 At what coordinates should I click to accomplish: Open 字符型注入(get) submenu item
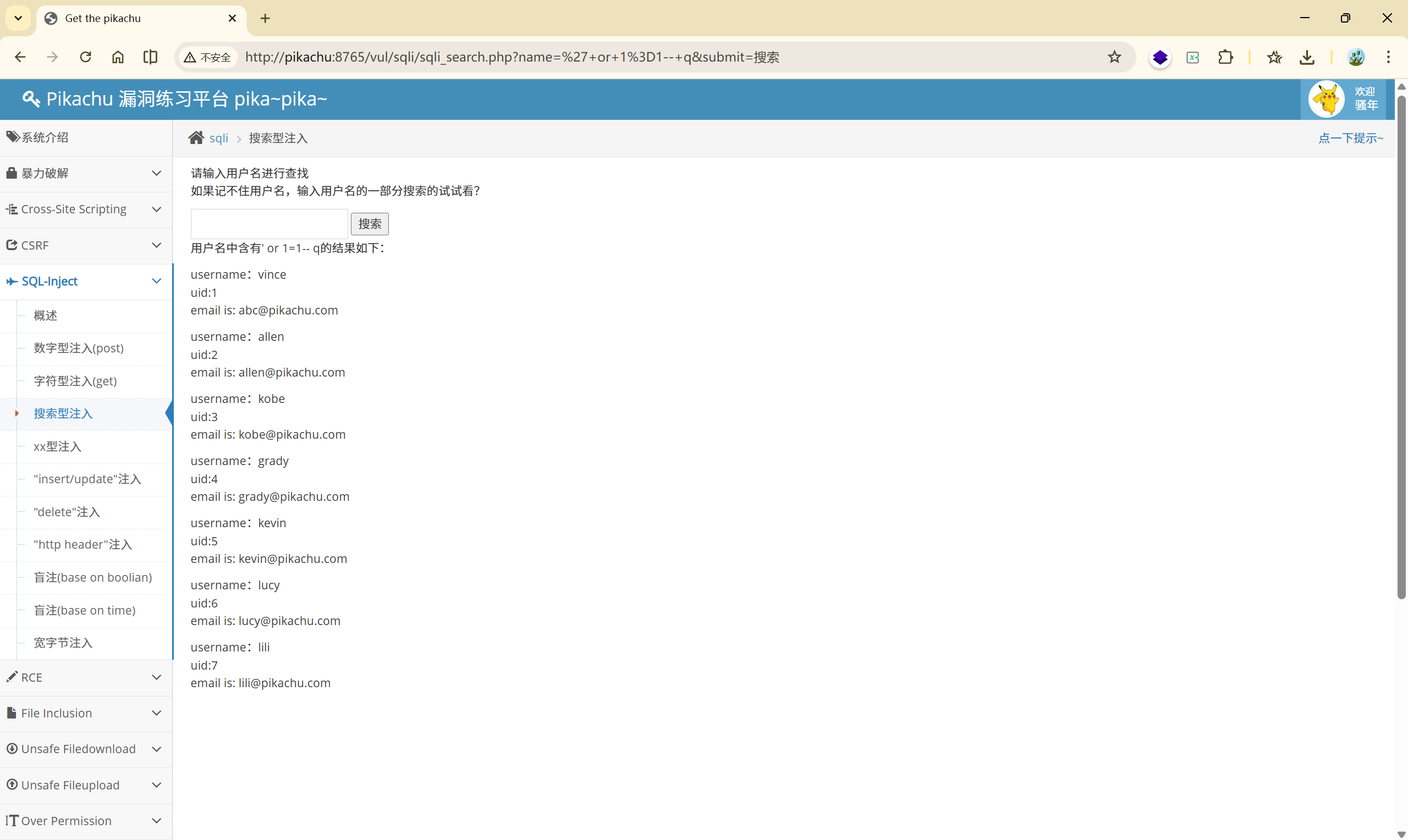75,380
